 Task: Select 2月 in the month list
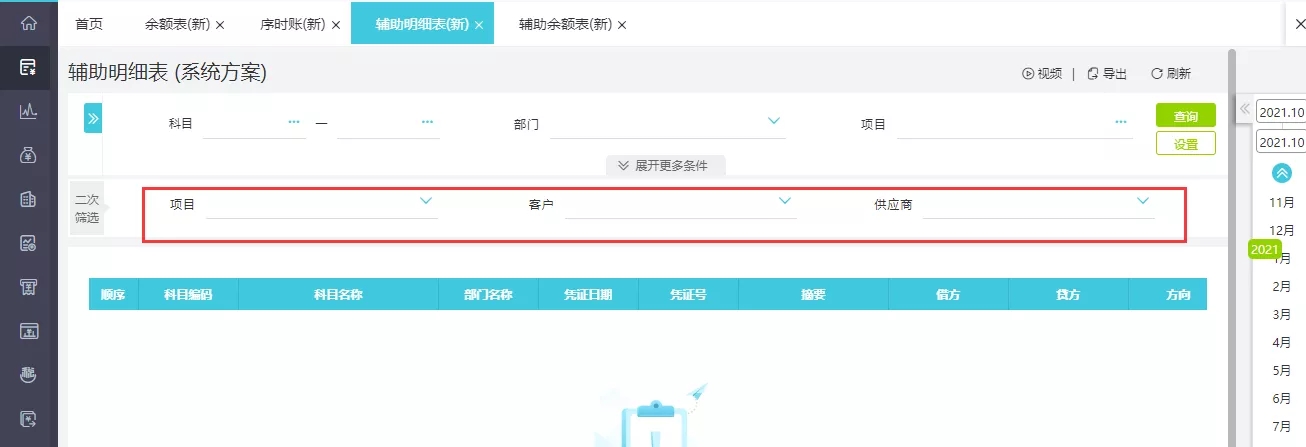click(1282, 286)
